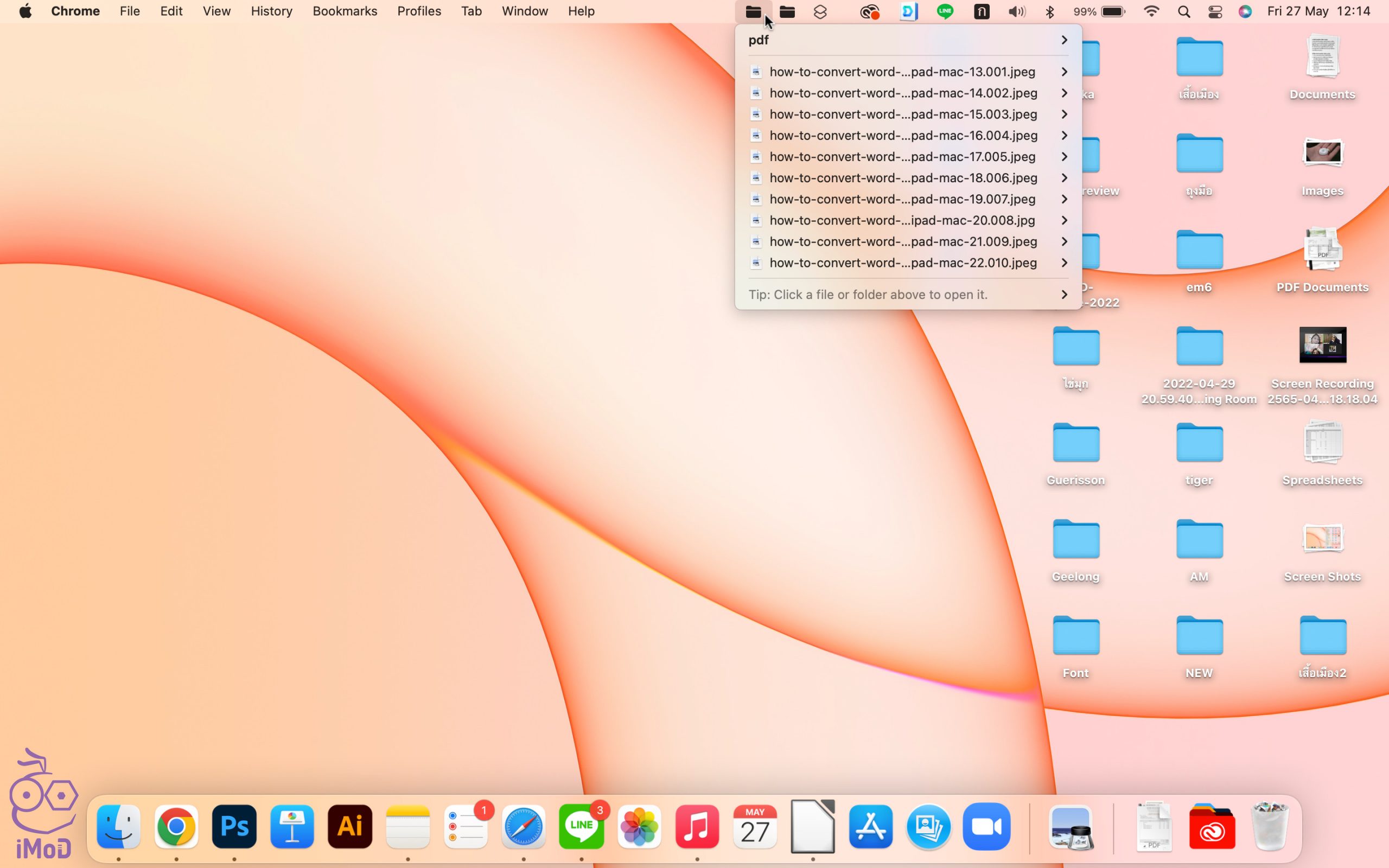Expand arrow for mac-13.001.jpeg item
The width and height of the screenshot is (1389, 868).
1063,72
